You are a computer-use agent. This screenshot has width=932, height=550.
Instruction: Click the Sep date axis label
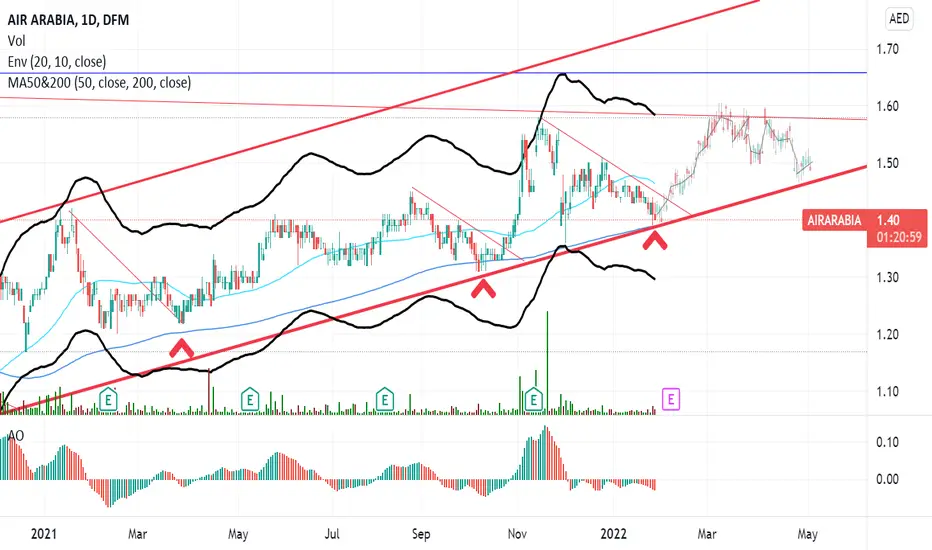(x=421, y=533)
